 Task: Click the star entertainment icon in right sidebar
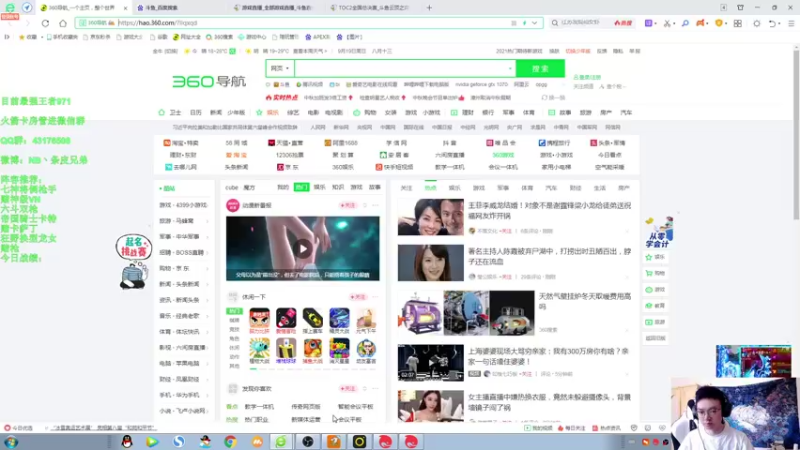[x=649, y=257]
